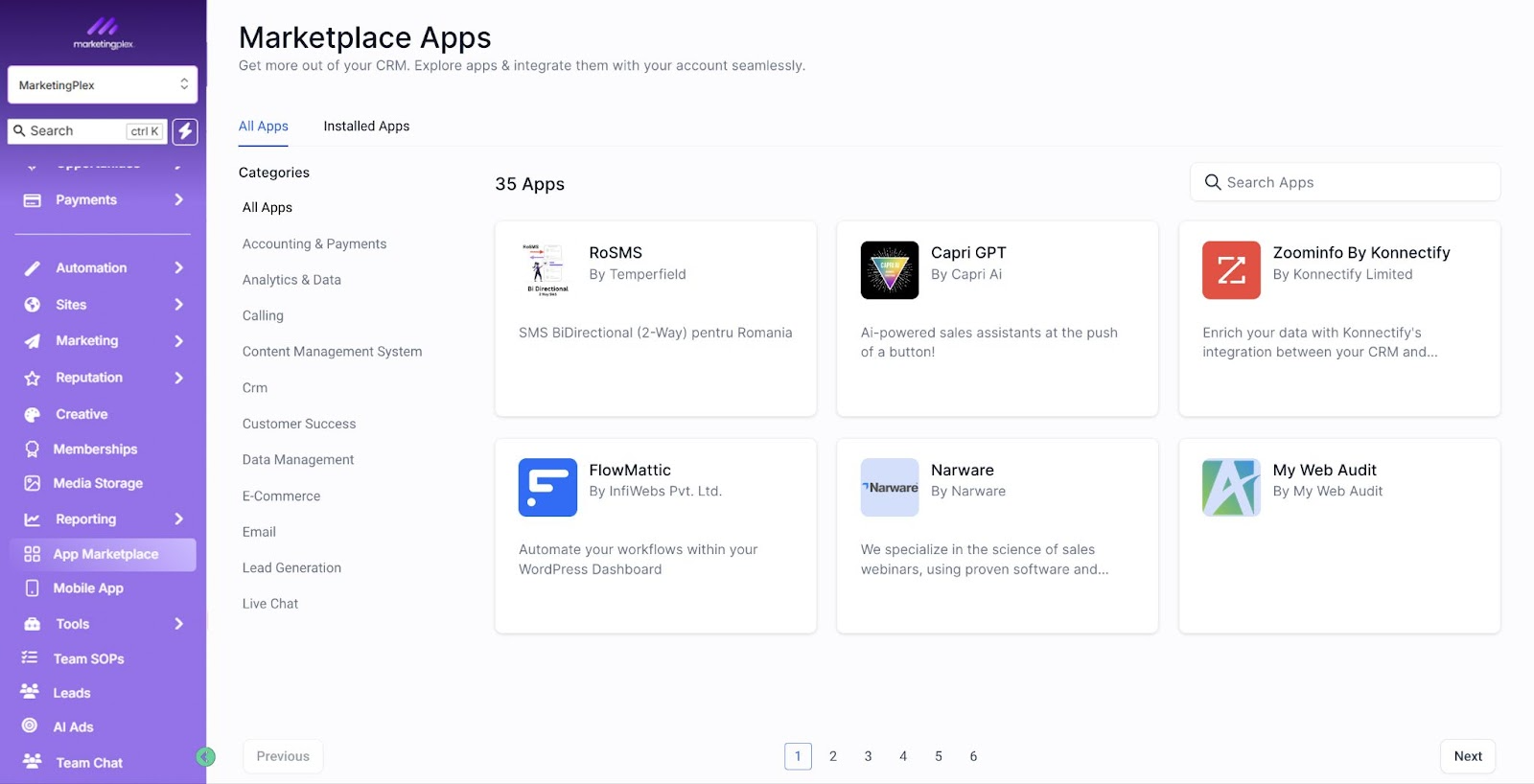Click the Sites globe icon
Screen dimensions: 1534x784
33,305
